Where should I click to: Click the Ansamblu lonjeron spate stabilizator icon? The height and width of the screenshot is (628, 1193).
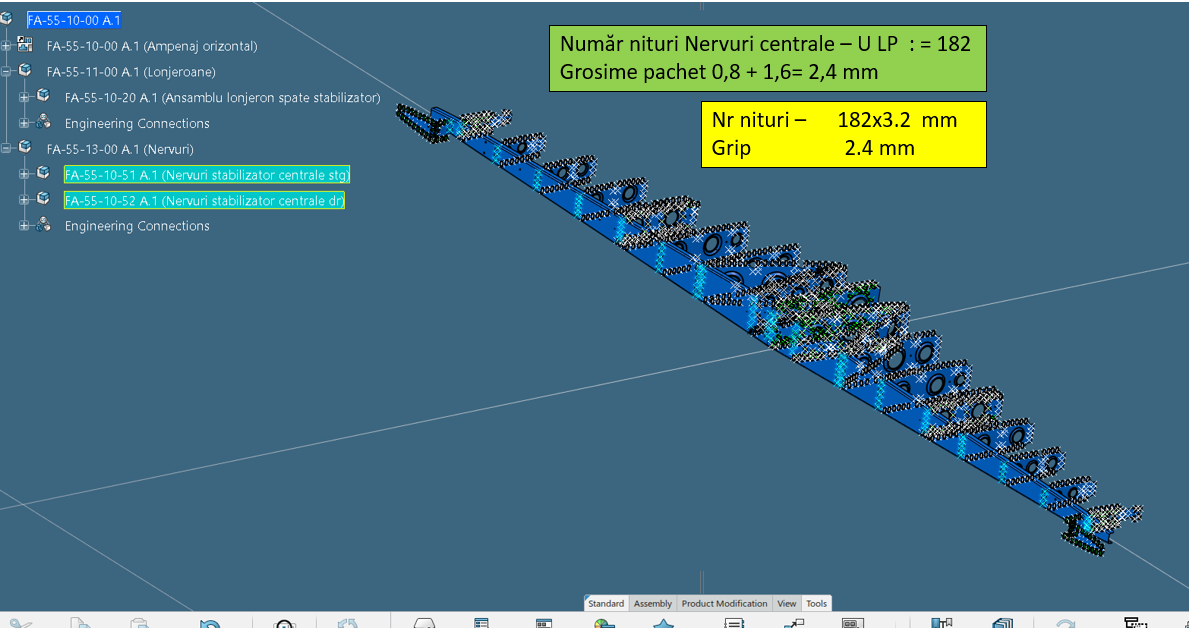[x=43, y=97]
